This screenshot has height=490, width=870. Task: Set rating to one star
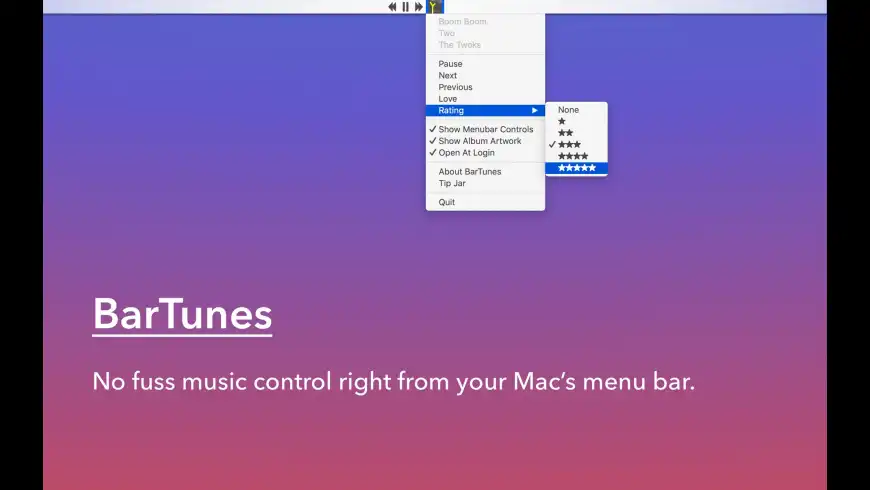(x=576, y=122)
